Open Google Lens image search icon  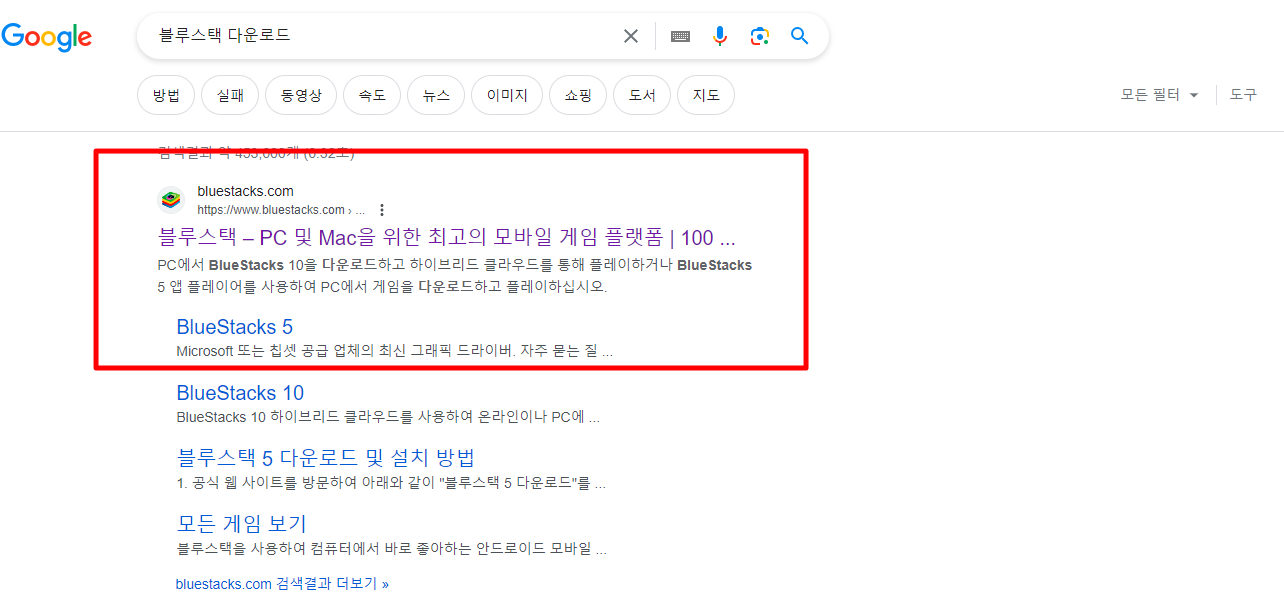pos(760,36)
